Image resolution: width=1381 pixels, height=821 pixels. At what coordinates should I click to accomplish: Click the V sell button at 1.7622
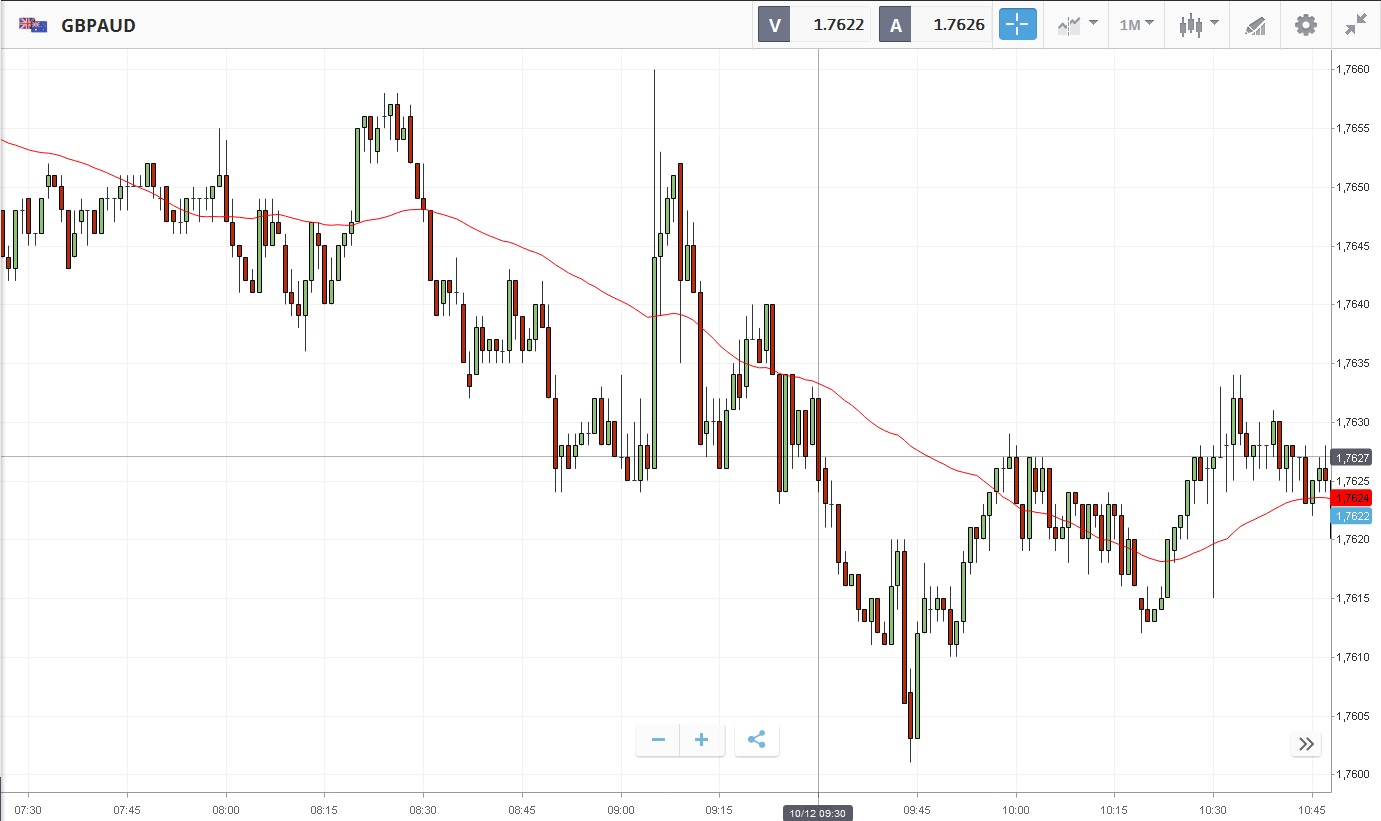[814, 25]
